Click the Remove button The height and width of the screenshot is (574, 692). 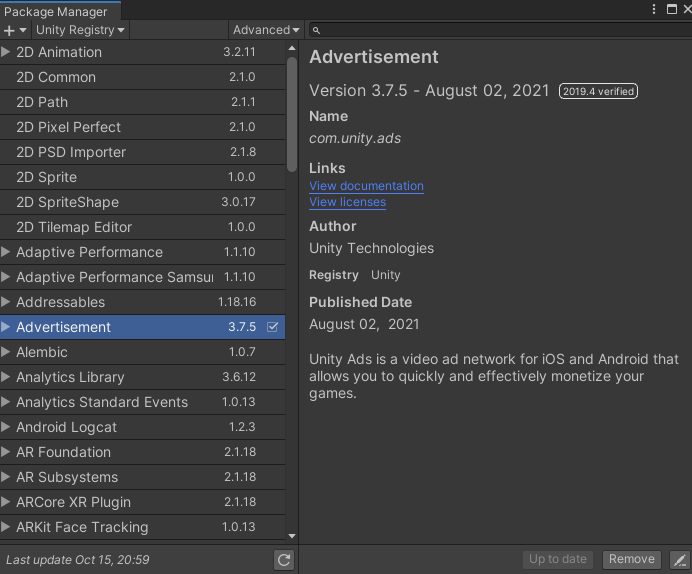click(632, 559)
